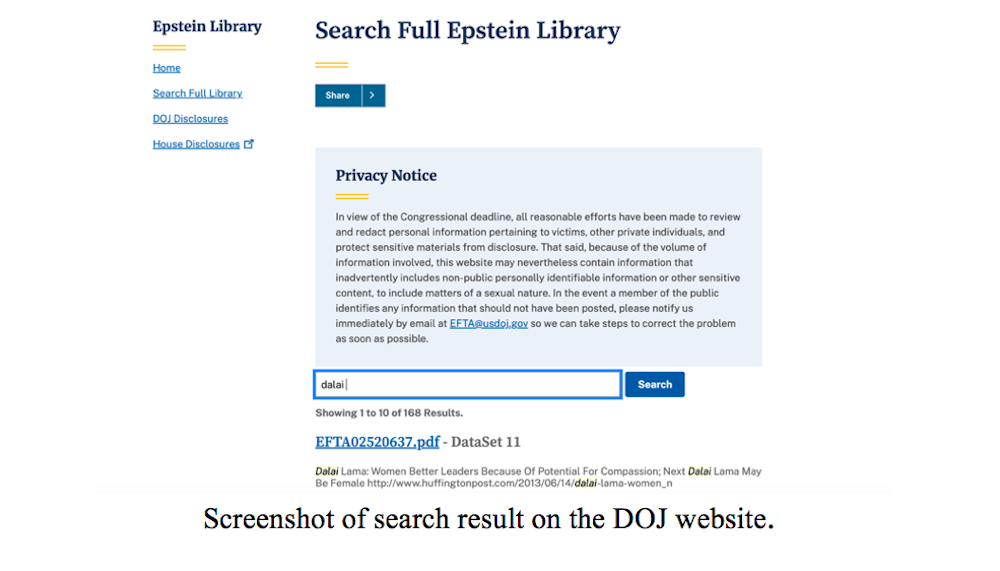The width and height of the screenshot is (1000, 571).
Task: Click the 'Showing 1 to 10 of 168 Results' text
Action: pos(389,413)
